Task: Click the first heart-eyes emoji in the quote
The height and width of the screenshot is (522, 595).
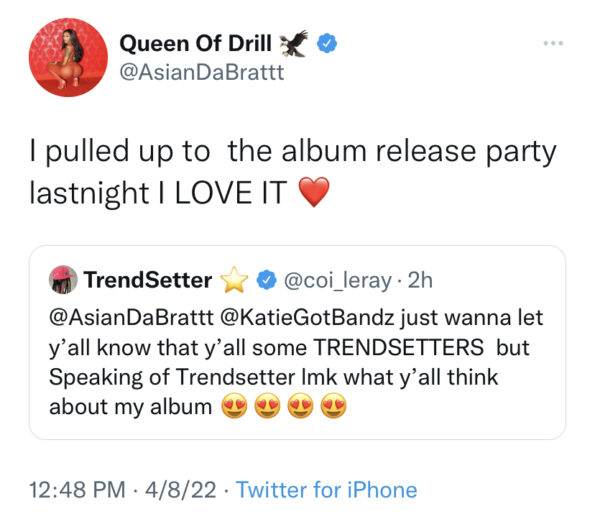Action: click(x=234, y=406)
